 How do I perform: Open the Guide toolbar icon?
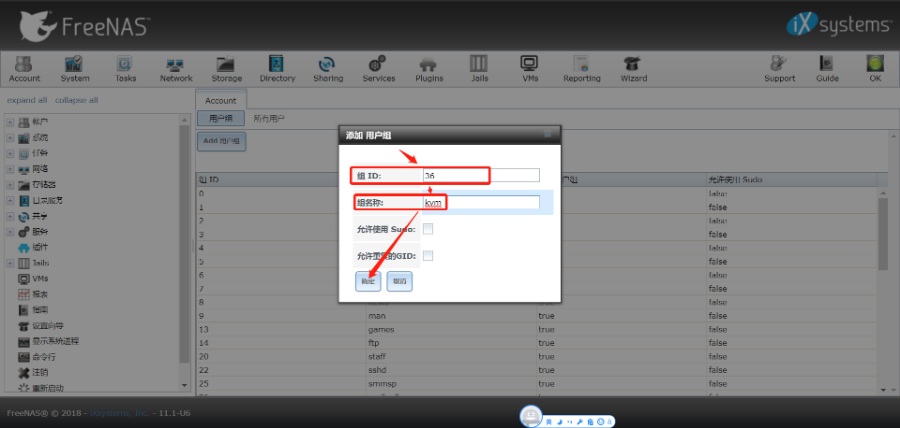(827, 69)
